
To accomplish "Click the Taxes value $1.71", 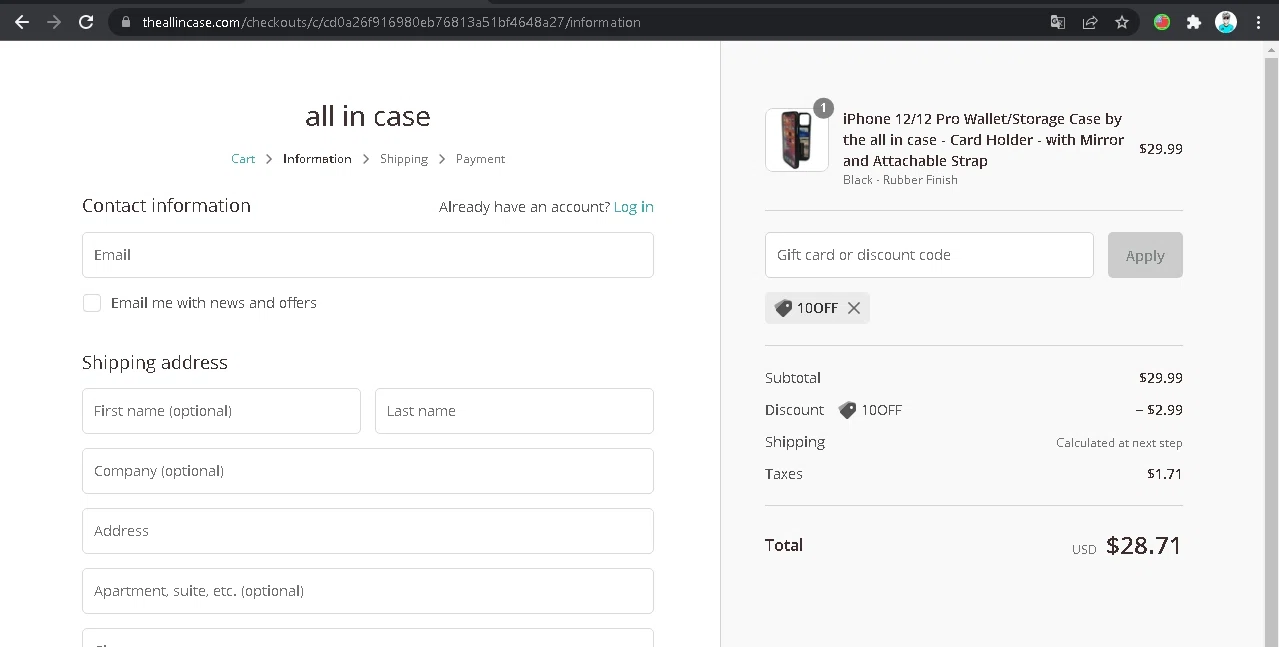I will tap(1165, 474).
